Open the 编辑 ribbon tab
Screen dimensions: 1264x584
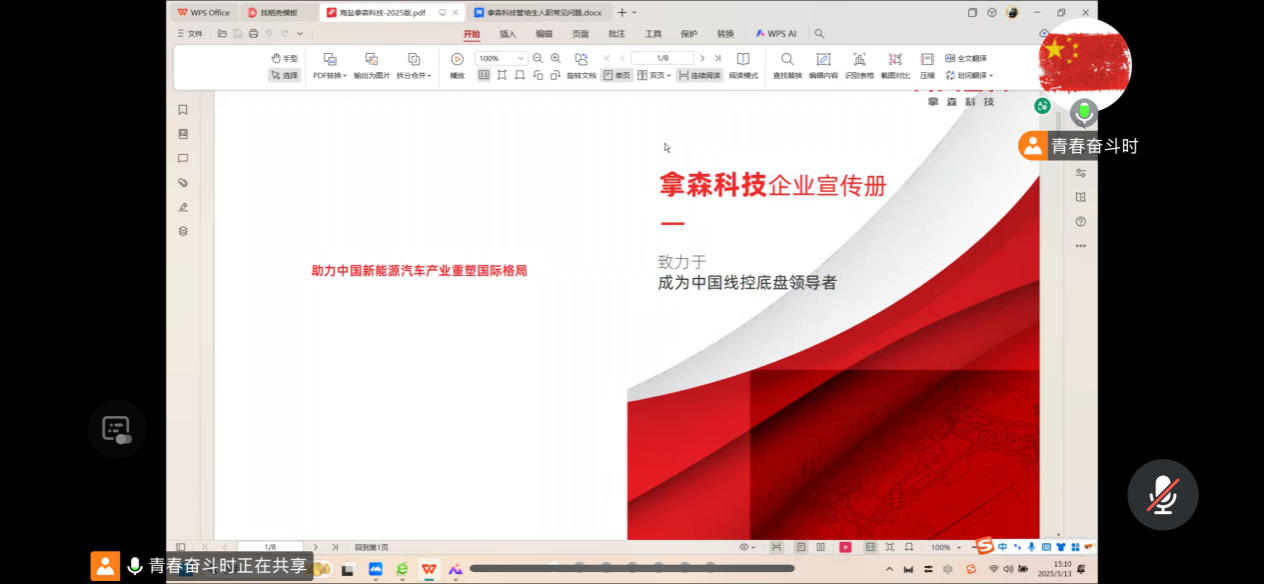click(544, 34)
